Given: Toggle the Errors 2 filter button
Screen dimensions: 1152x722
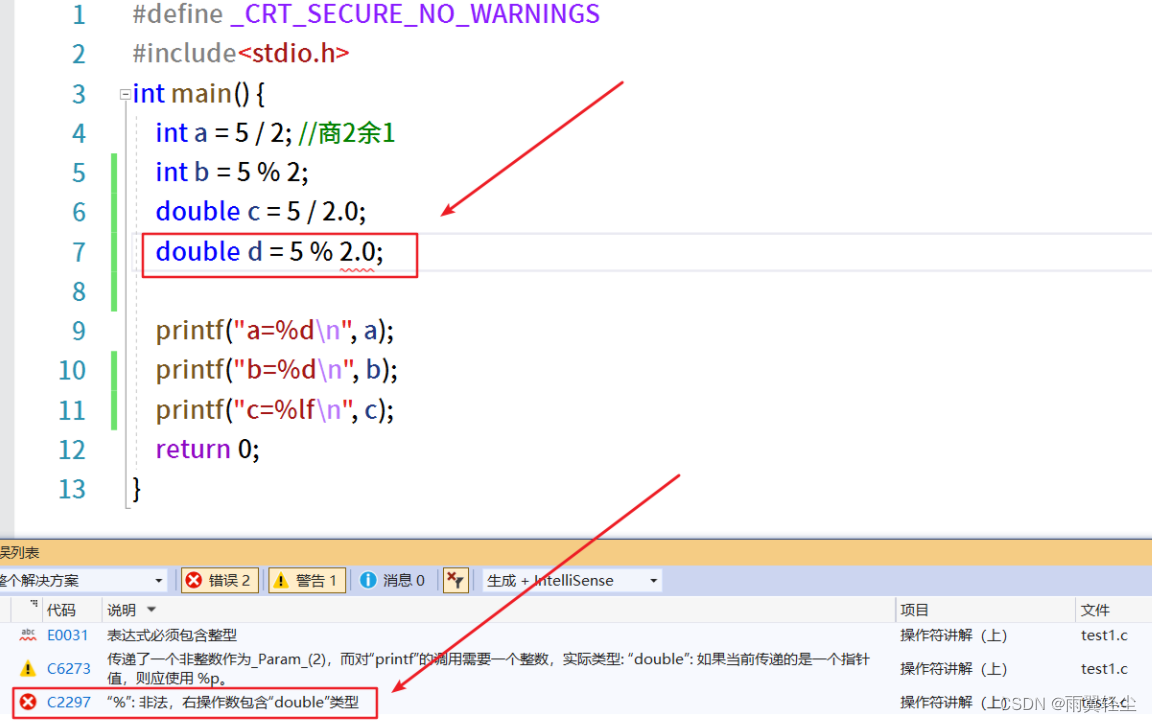Looking at the screenshot, I should (220, 580).
